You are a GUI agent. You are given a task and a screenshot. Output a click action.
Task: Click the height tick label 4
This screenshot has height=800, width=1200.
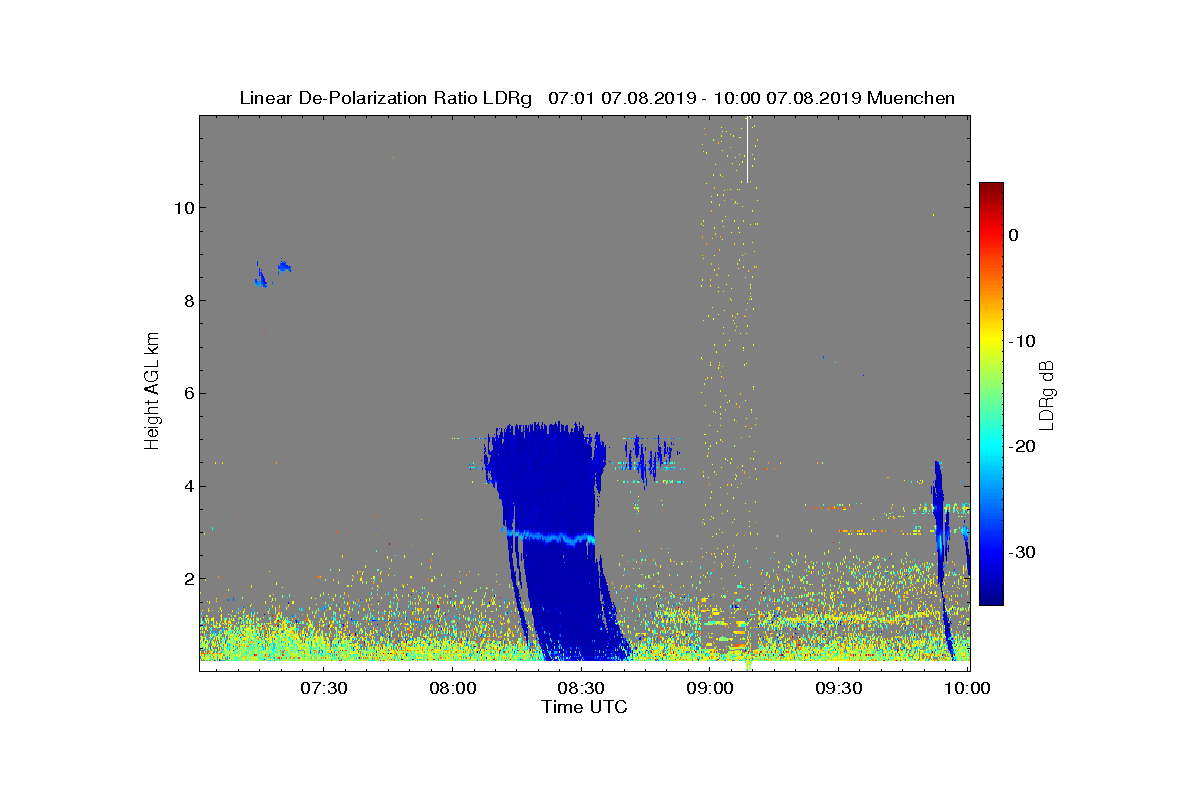pos(188,486)
